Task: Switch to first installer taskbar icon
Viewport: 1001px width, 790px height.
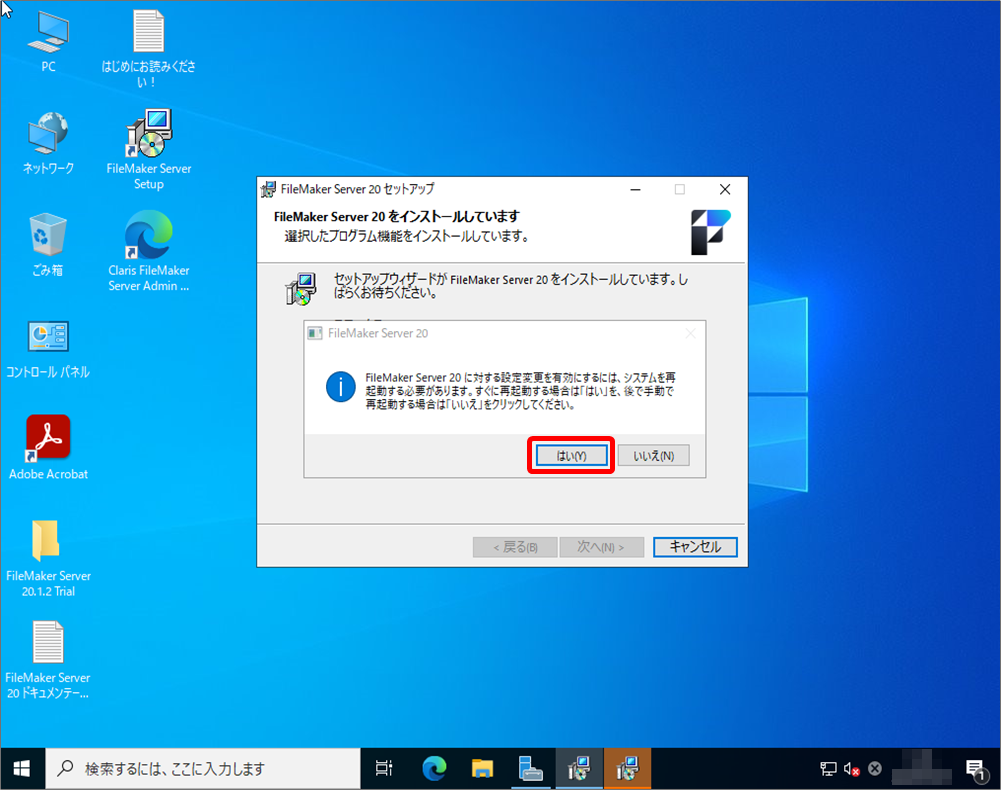Action: 579,769
